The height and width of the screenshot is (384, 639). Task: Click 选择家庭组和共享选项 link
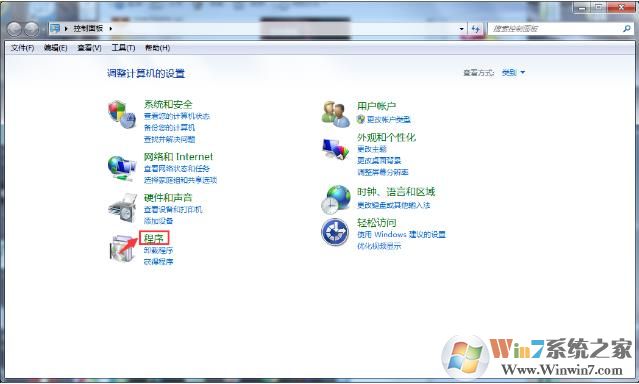(181, 180)
